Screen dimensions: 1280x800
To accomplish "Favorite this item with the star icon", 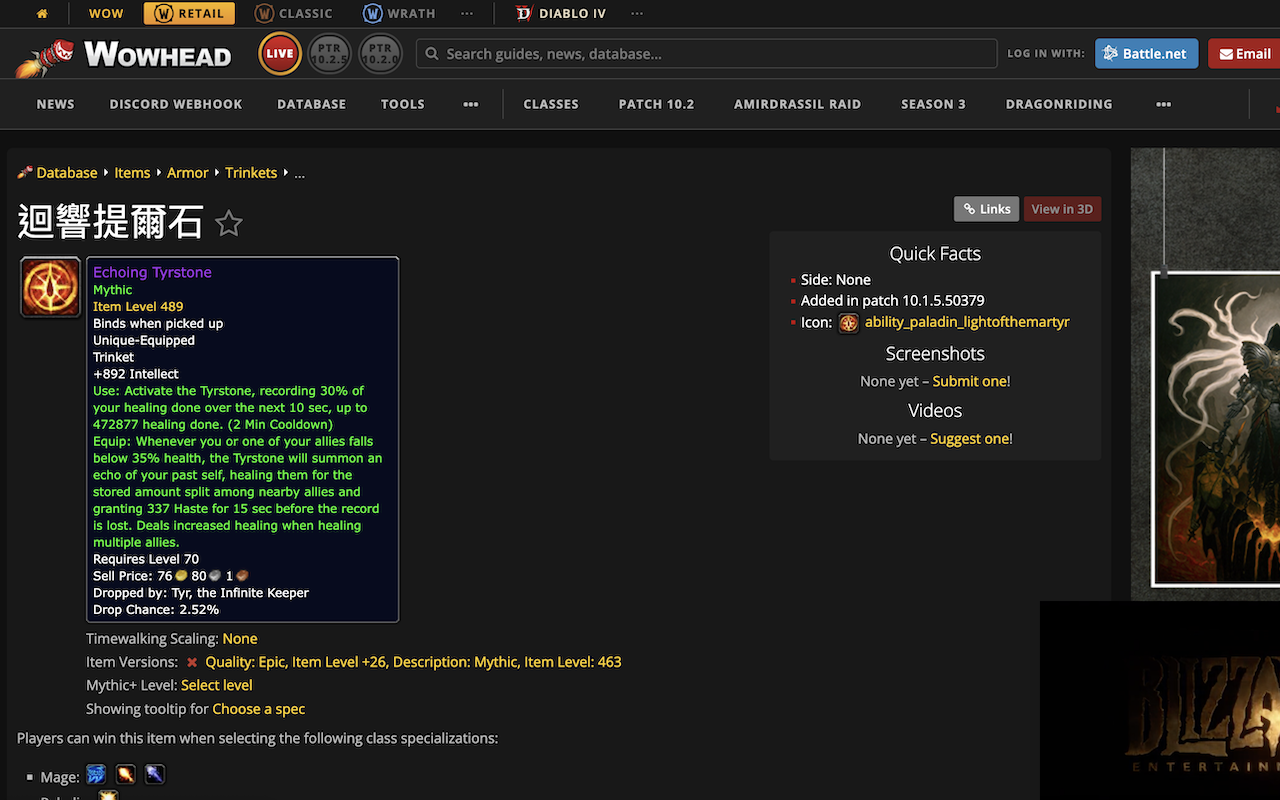I will pyautogui.click(x=229, y=224).
